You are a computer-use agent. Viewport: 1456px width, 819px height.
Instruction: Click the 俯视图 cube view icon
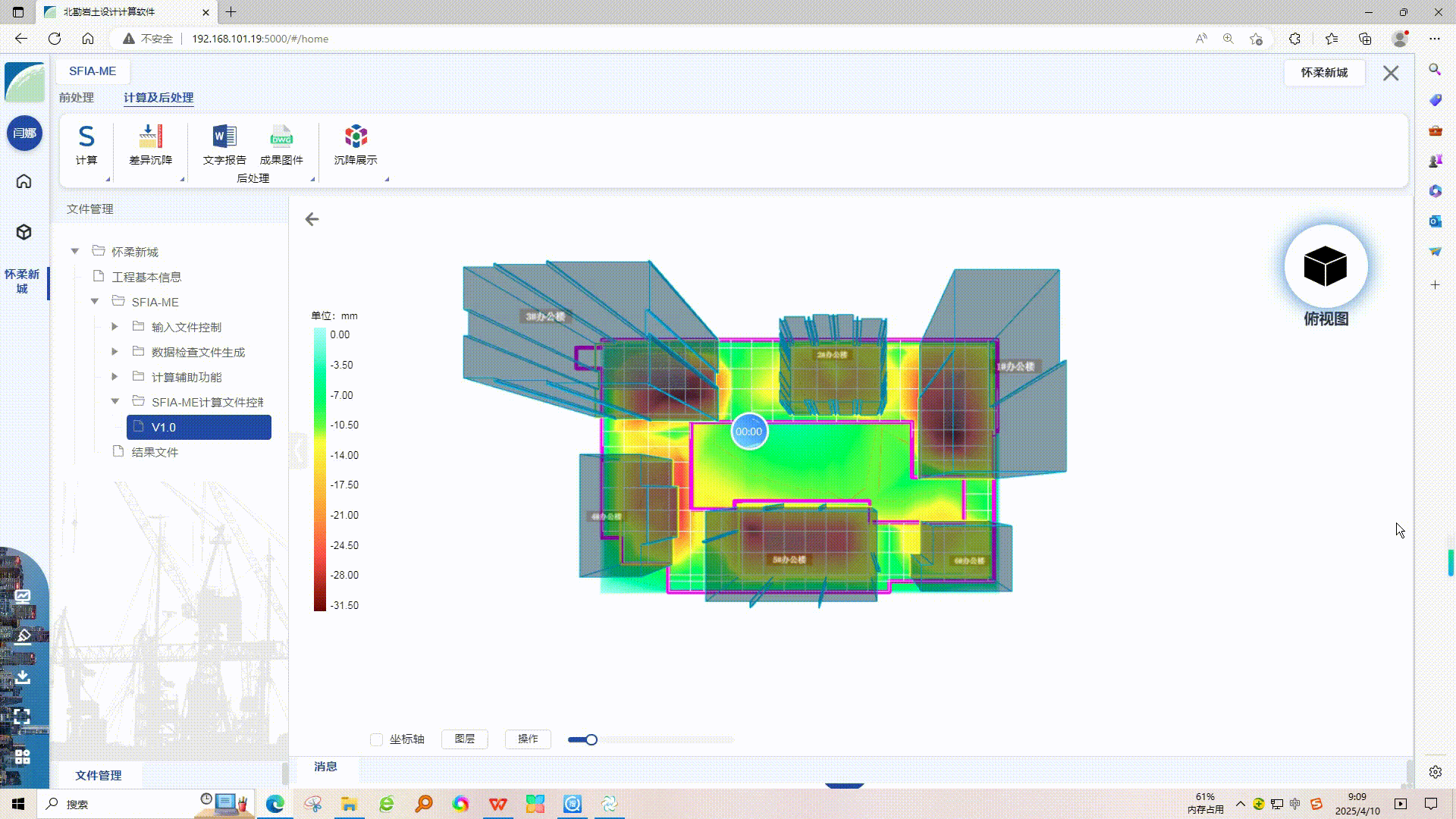pos(1326,266)
